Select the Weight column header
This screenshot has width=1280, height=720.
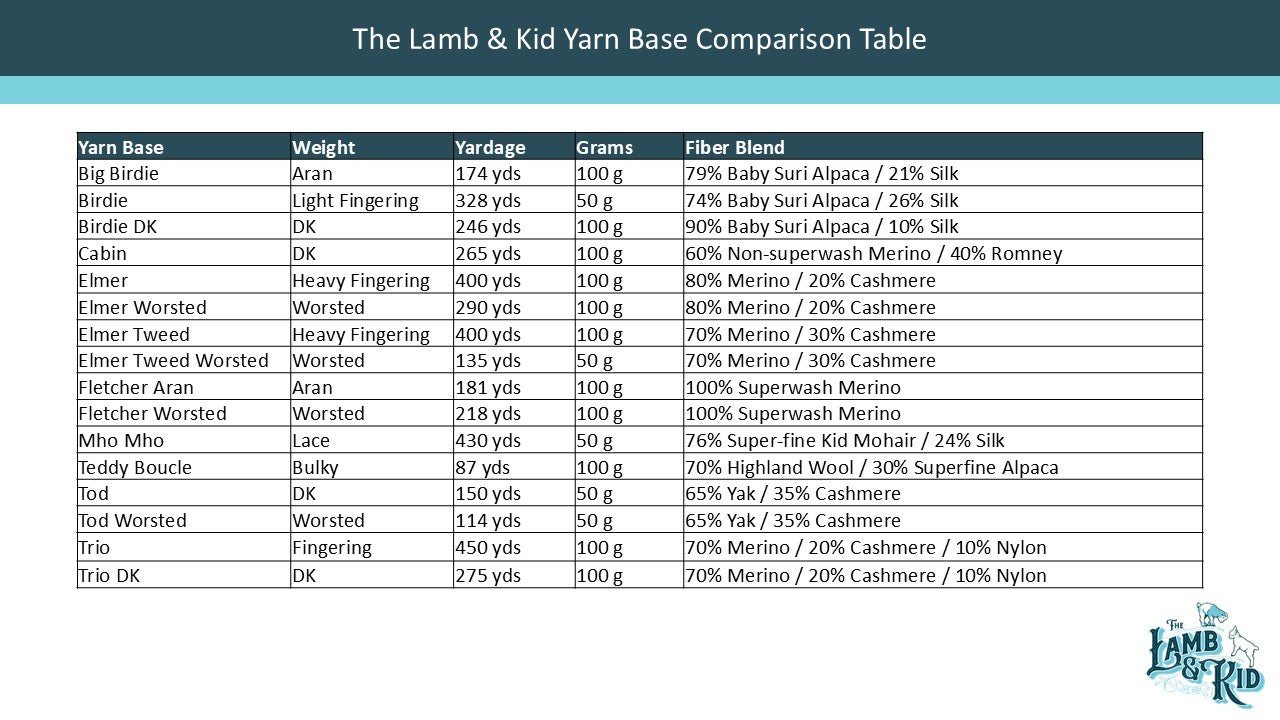pos(323,147)
